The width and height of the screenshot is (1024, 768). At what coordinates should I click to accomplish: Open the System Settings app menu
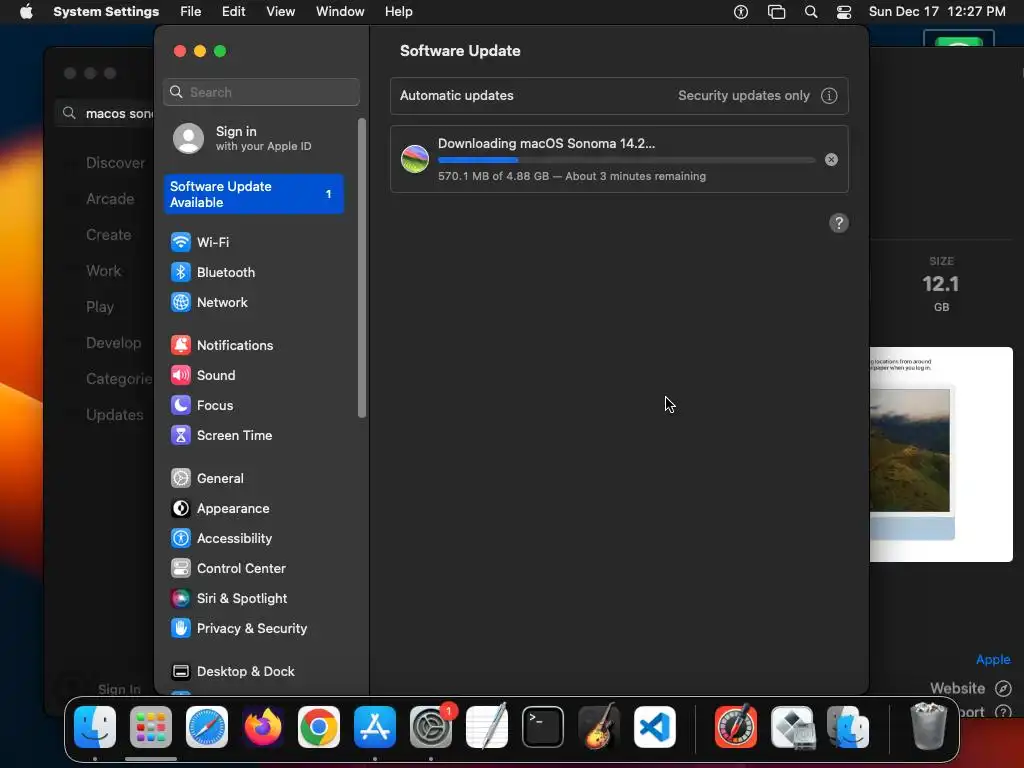(x=106, y=12)
